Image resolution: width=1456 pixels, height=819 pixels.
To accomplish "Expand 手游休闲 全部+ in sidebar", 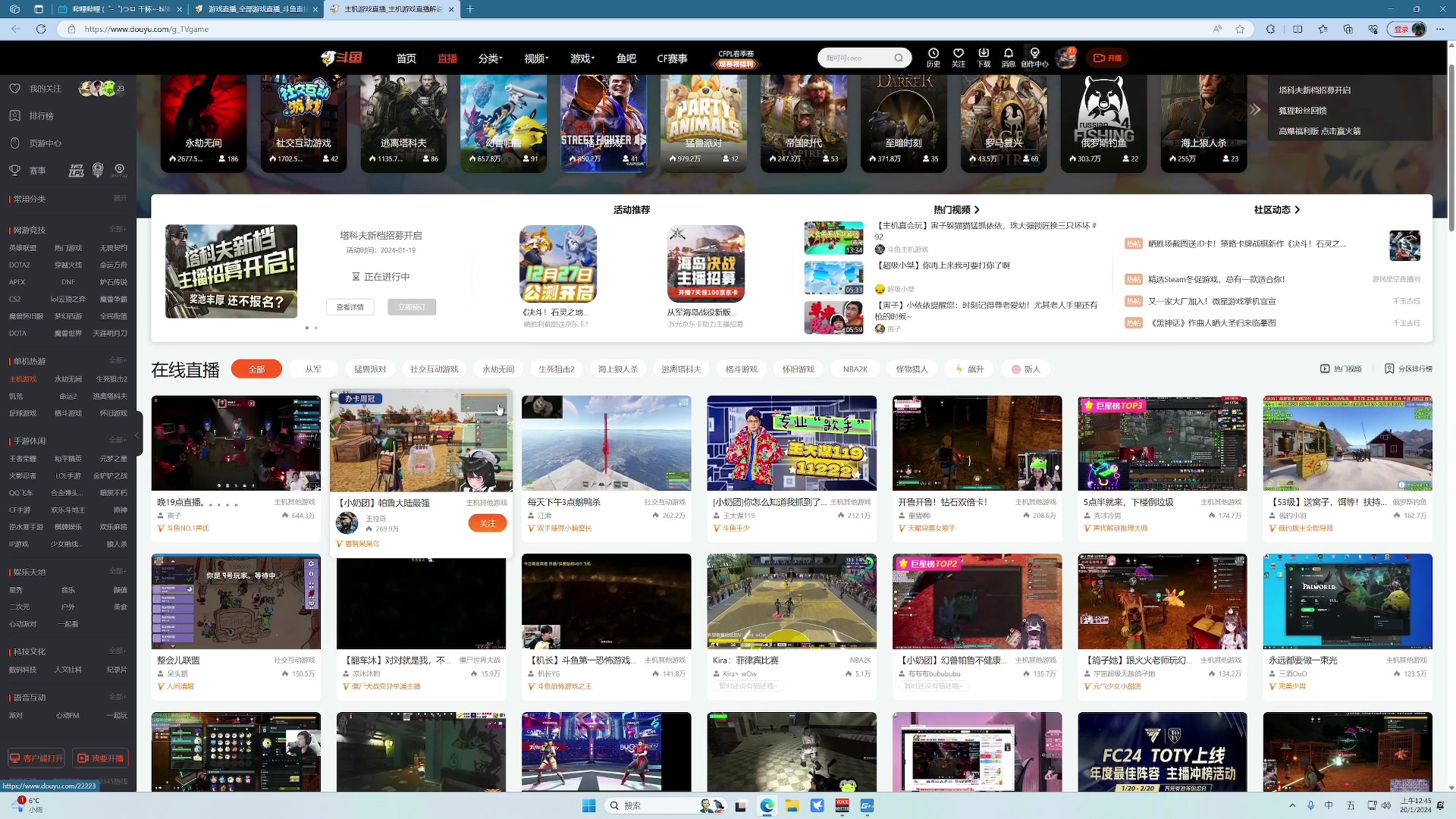I will tap(118, 440).
